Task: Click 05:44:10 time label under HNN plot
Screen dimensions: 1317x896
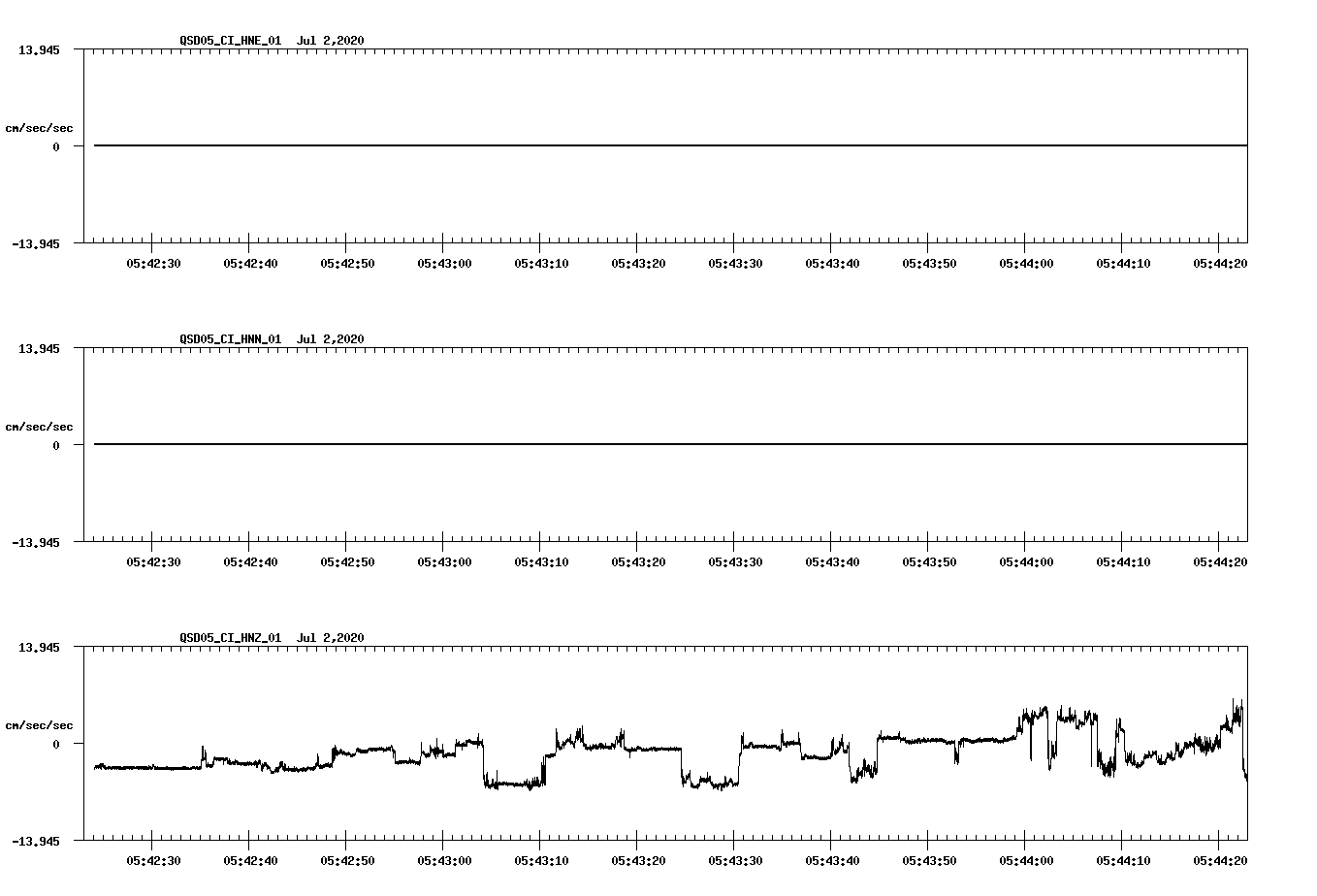Action: 1123,561
